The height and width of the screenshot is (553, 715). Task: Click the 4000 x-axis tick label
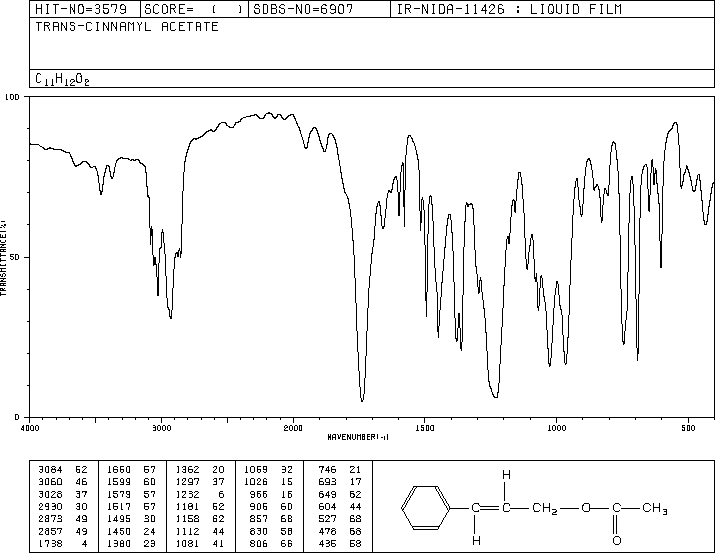[30, 428]
